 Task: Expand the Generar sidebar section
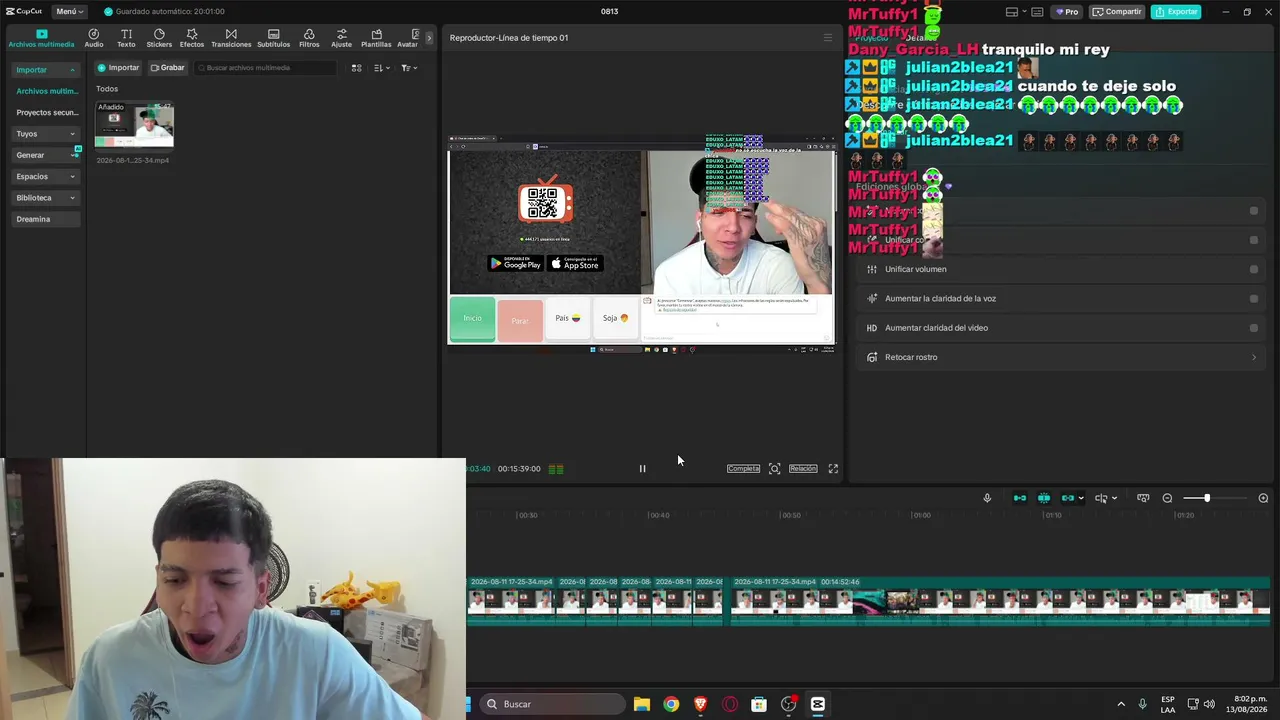[x=46, y=155]
